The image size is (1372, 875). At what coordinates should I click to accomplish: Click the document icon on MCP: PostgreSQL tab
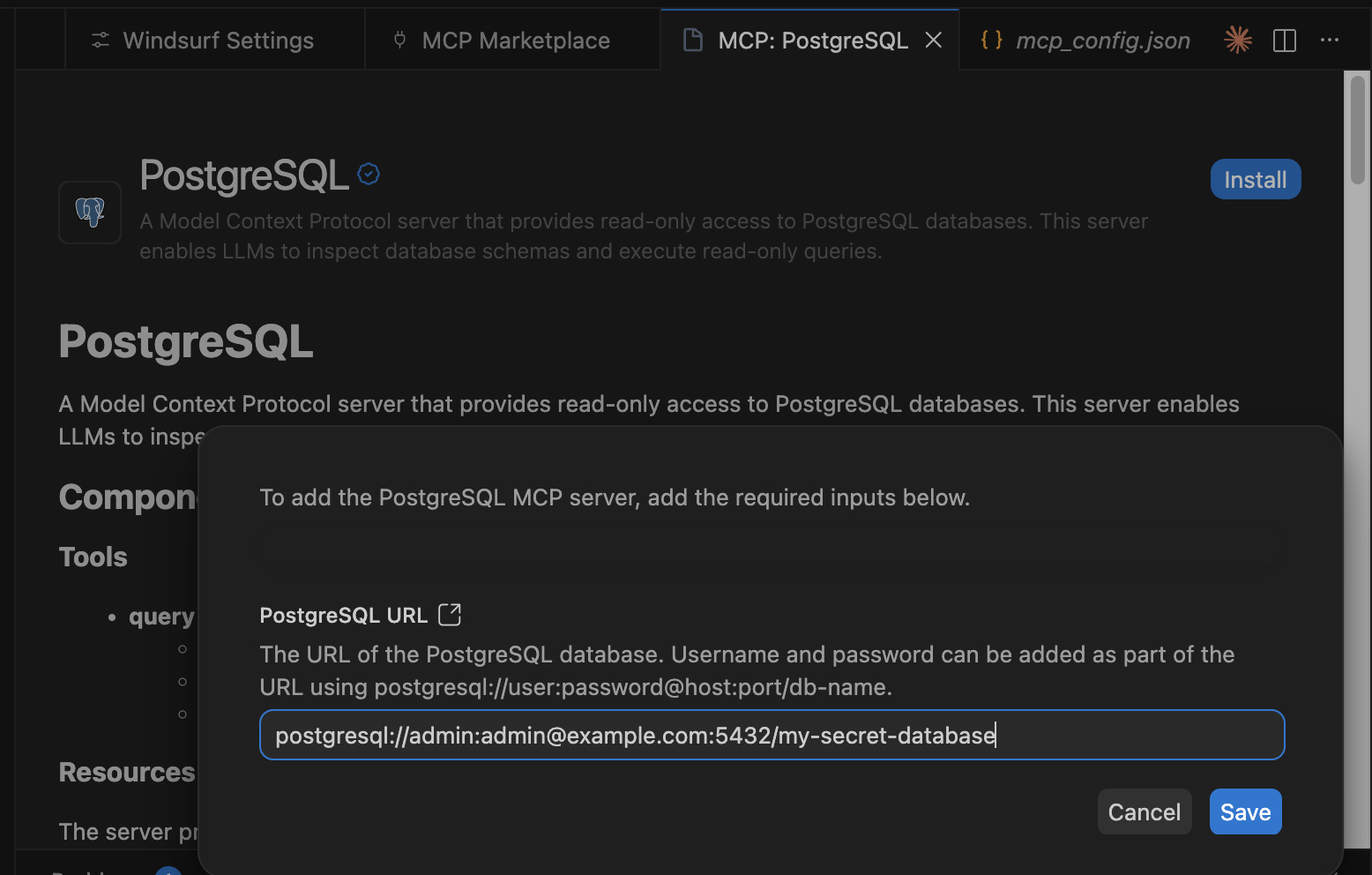[x=693, y=40]
